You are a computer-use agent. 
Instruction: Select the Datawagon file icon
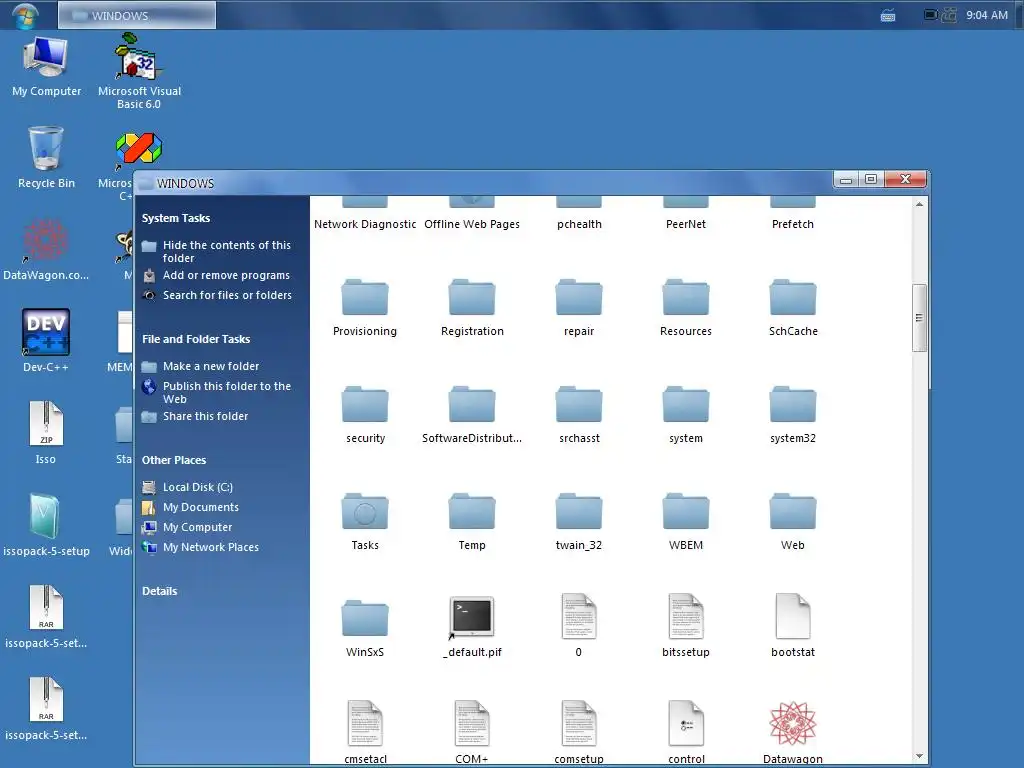(793, 724)
